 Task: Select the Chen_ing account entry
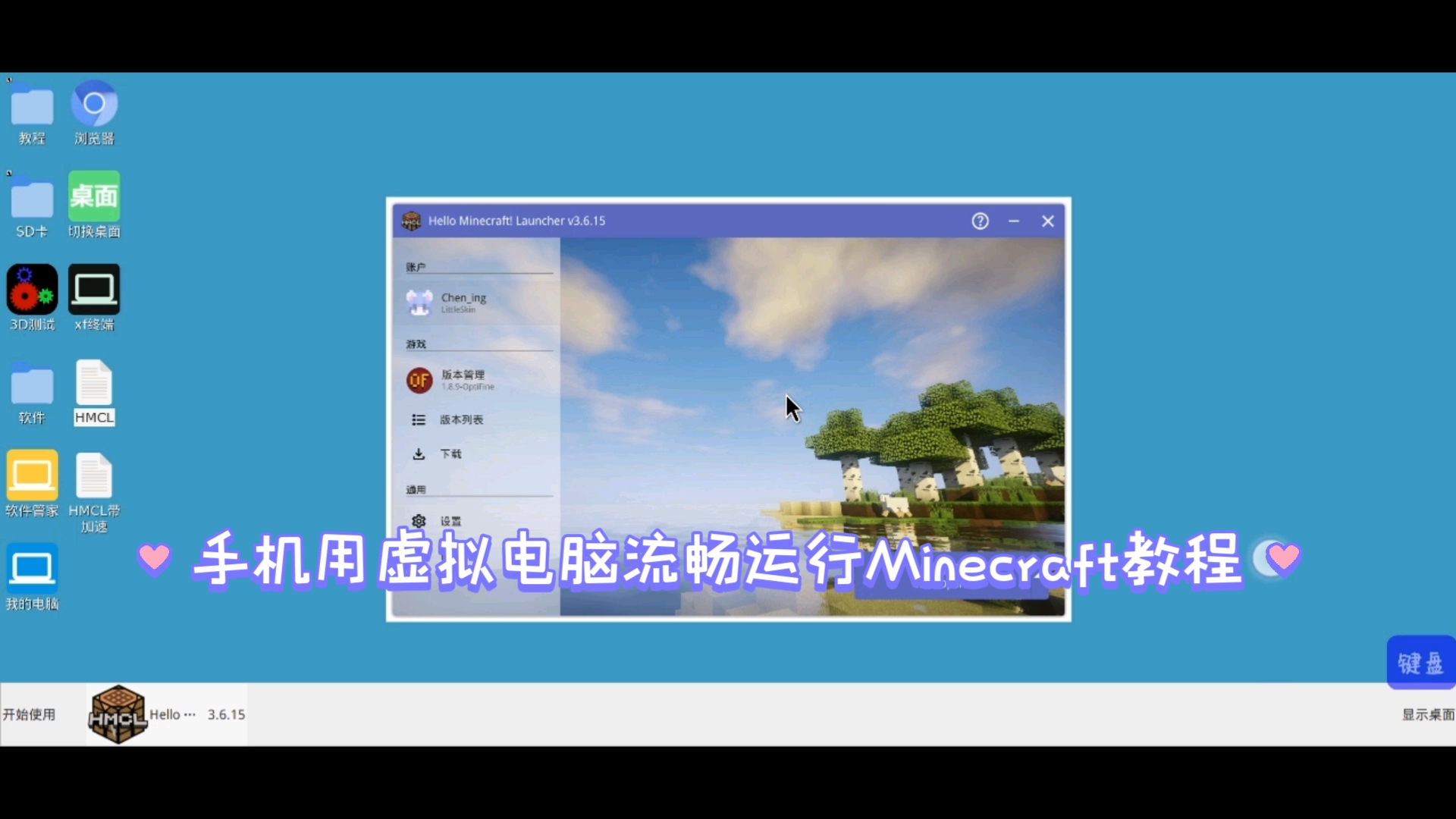click(476, 303)
